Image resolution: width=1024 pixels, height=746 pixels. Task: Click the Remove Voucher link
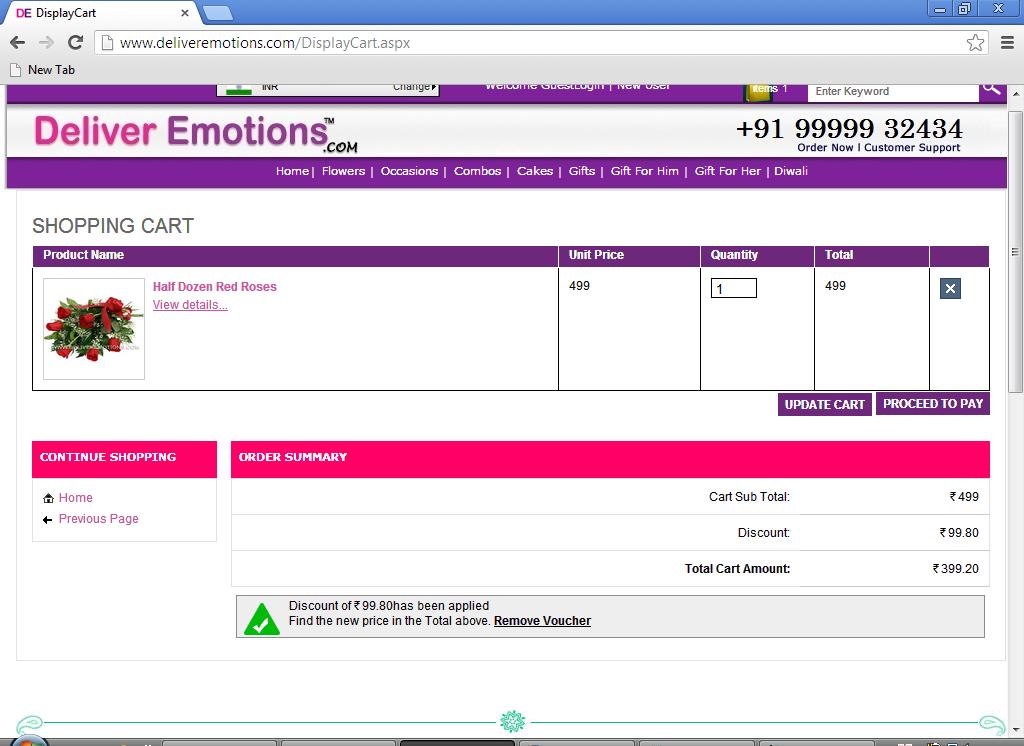point(542,621)
